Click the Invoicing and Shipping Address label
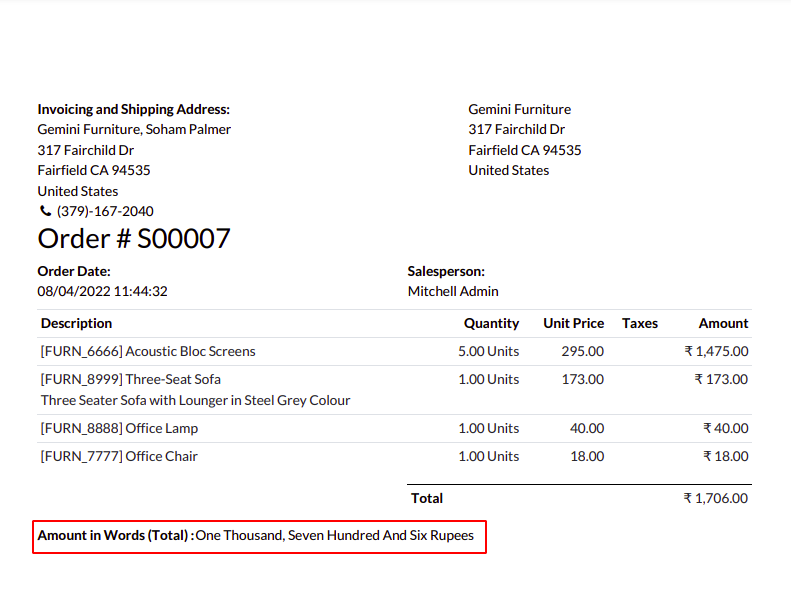The image size is (791, 606). coord(133,109)
